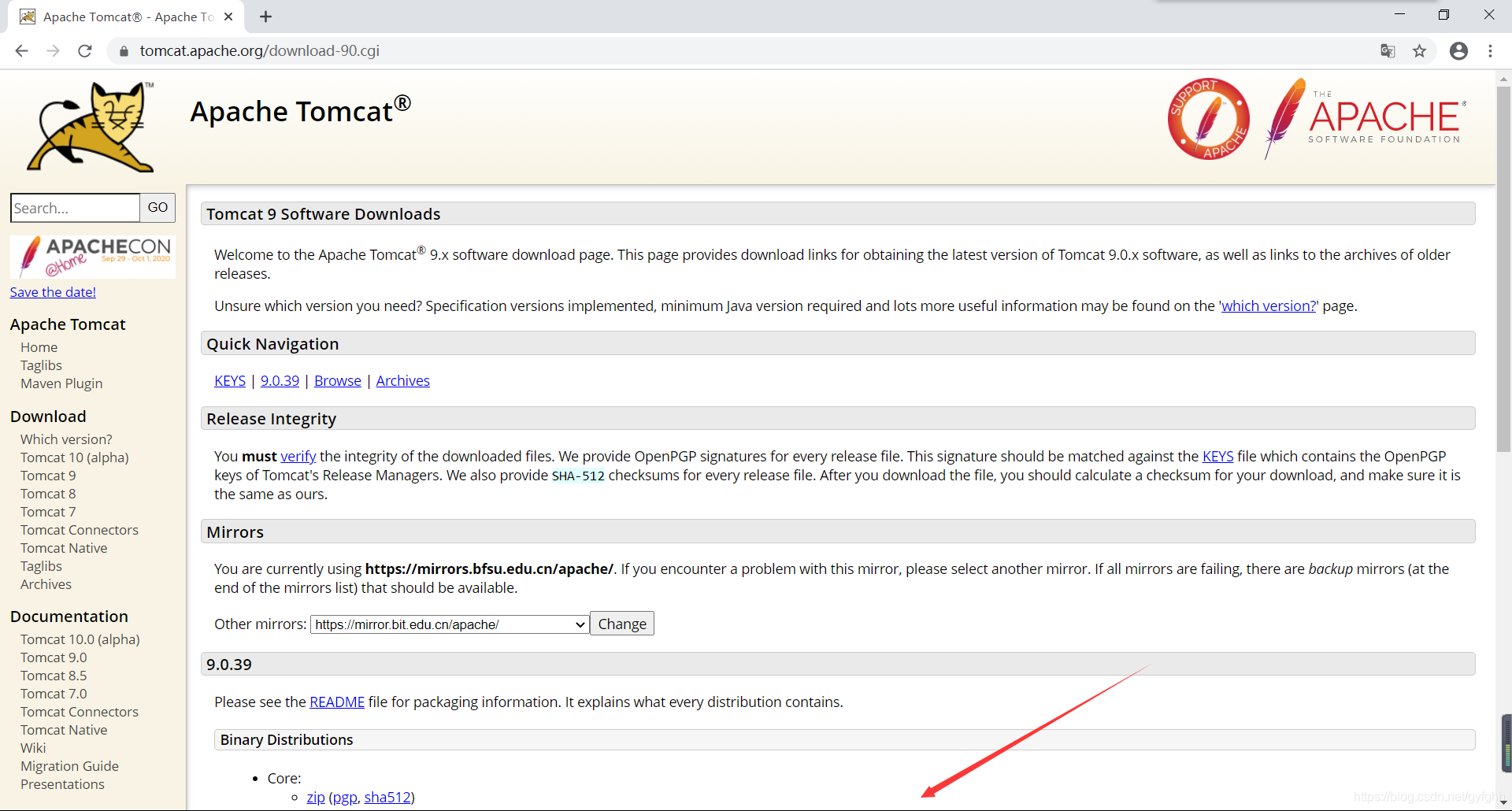Click the verify link in Release Integrity

pos(298,457)
